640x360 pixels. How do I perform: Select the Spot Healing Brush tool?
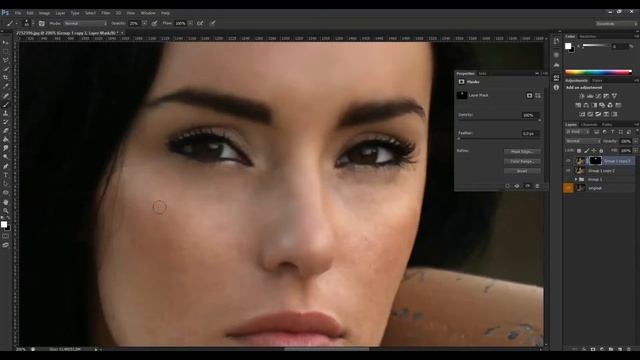[6, 96]
